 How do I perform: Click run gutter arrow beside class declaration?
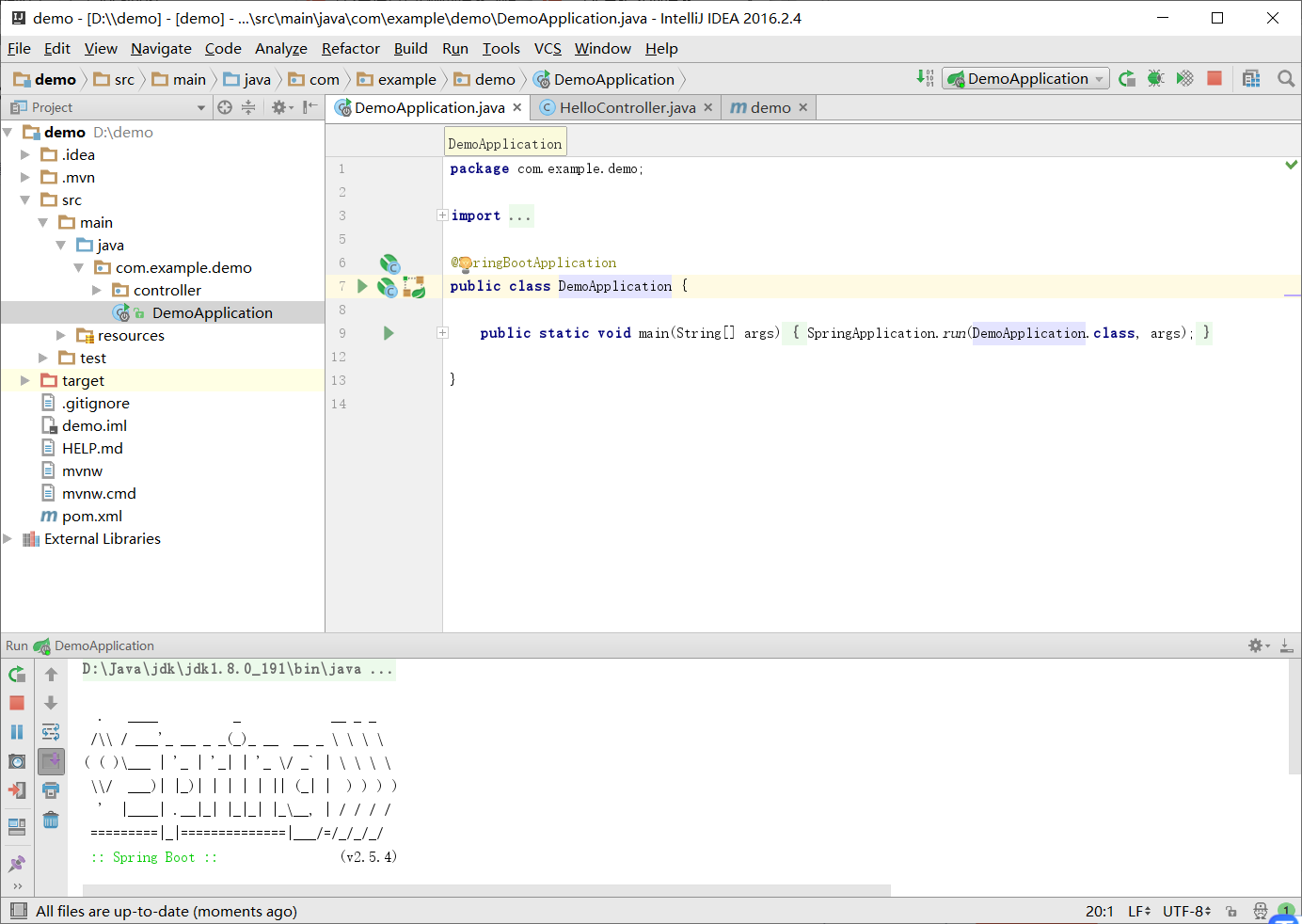tap(362, 286)
